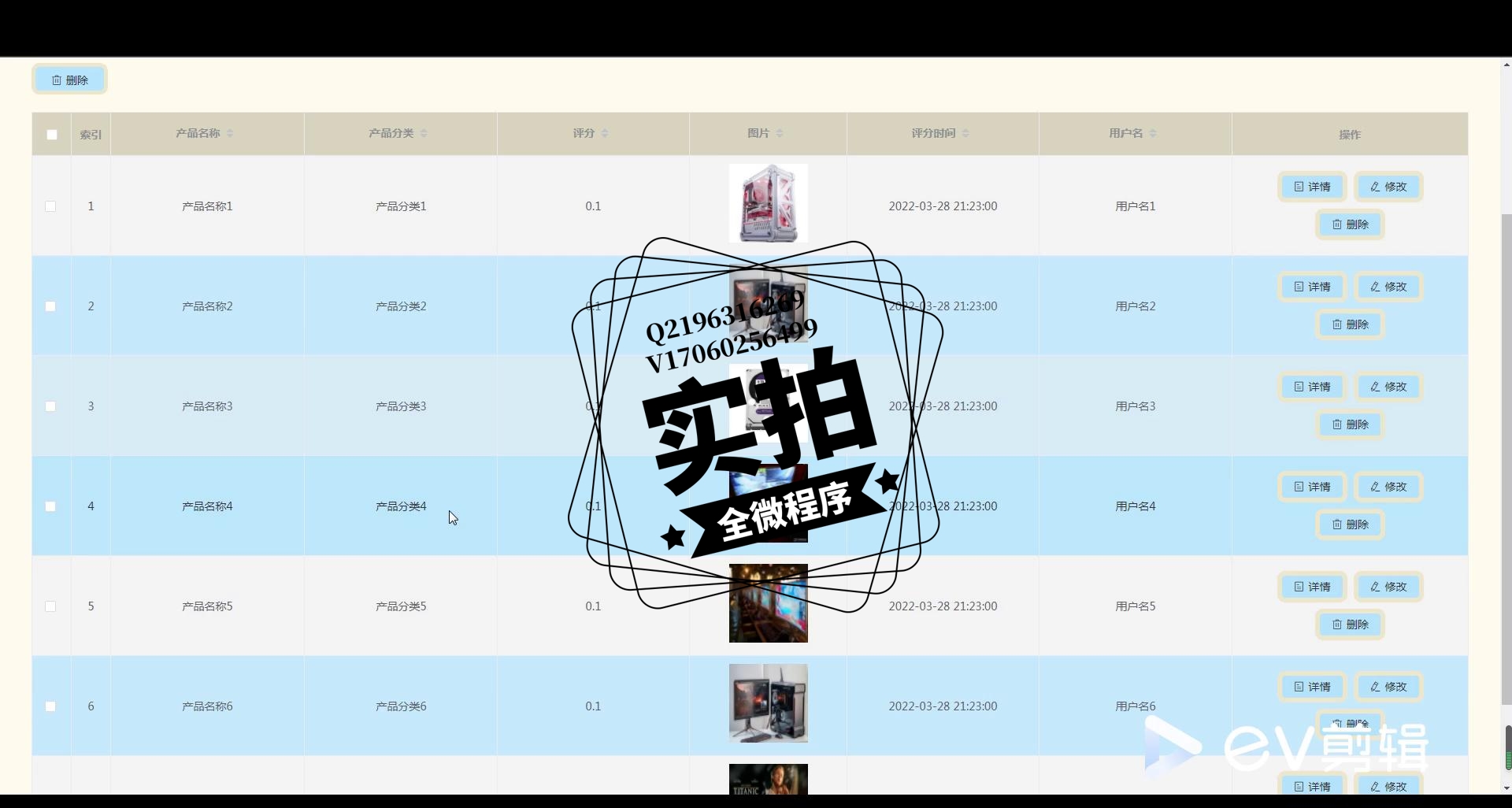Open the row 1 product image thumbnail
This screenshot has width=1512, height=808.
click(x=769, y=203)
